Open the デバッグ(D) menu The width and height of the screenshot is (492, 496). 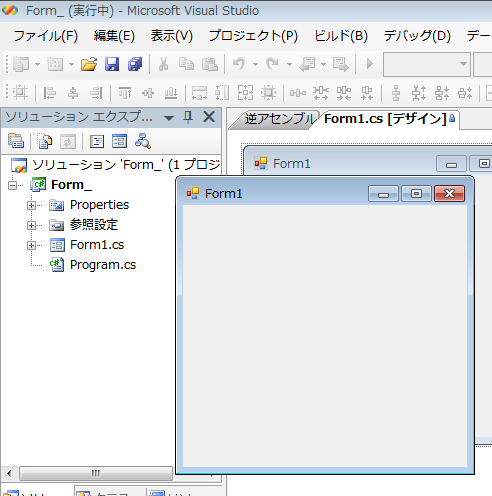click(417, 36)
